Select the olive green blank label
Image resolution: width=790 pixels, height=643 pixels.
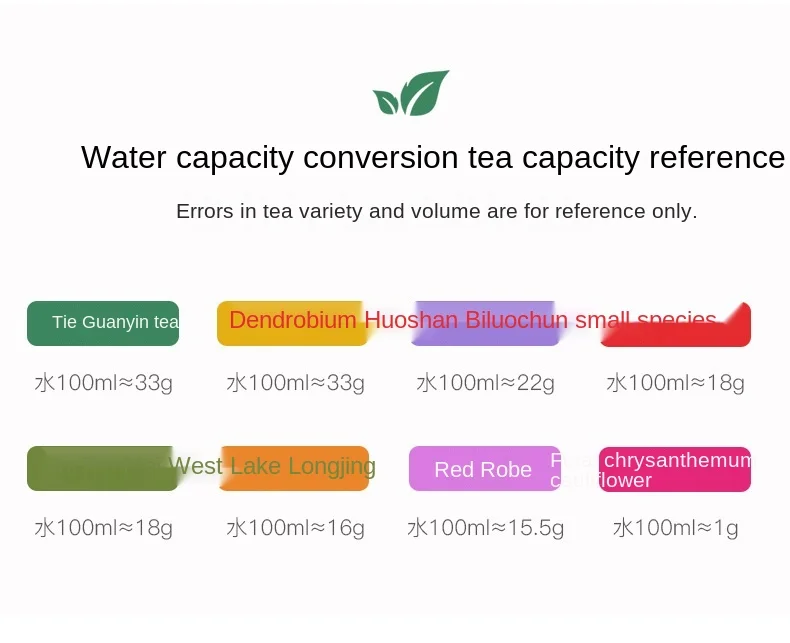103,468
